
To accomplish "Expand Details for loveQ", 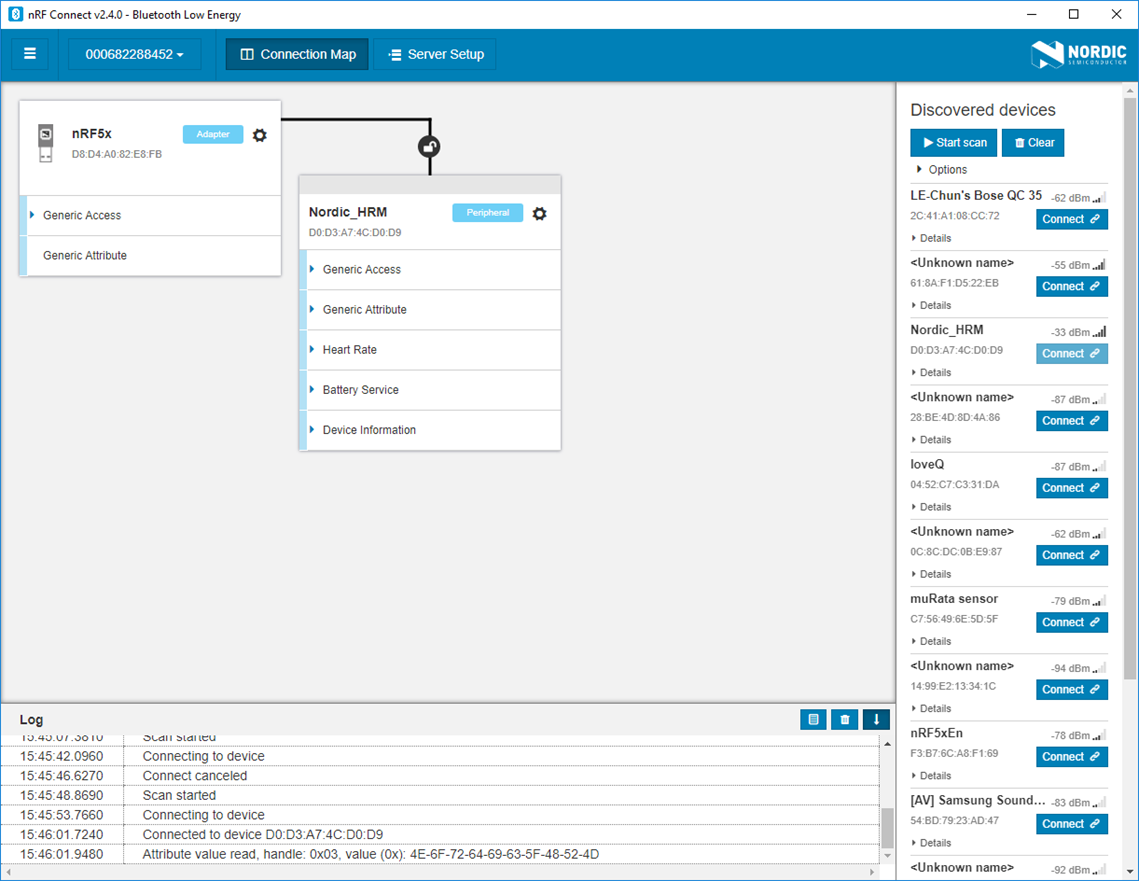I will [931, 507].
